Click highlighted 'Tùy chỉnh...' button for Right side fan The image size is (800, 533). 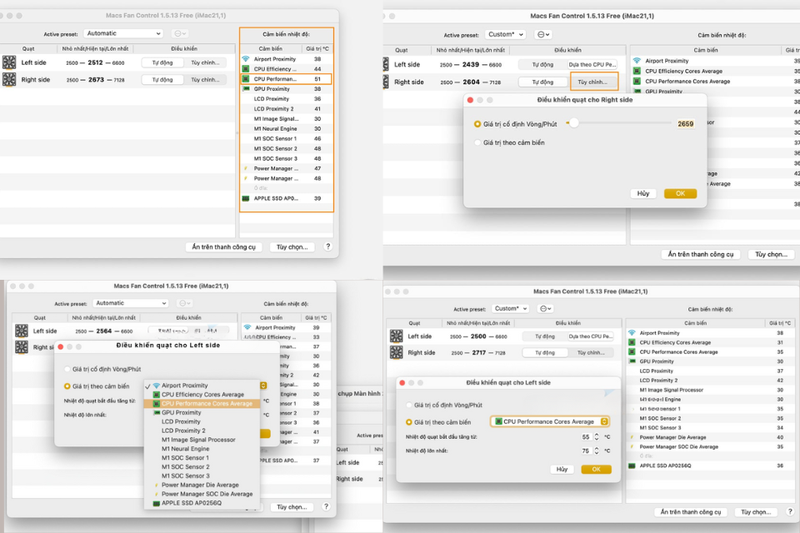(592, 82)
